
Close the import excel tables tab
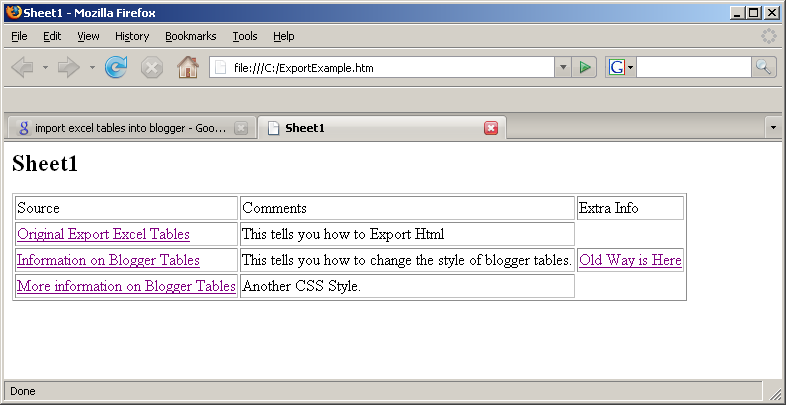point(241,128)
